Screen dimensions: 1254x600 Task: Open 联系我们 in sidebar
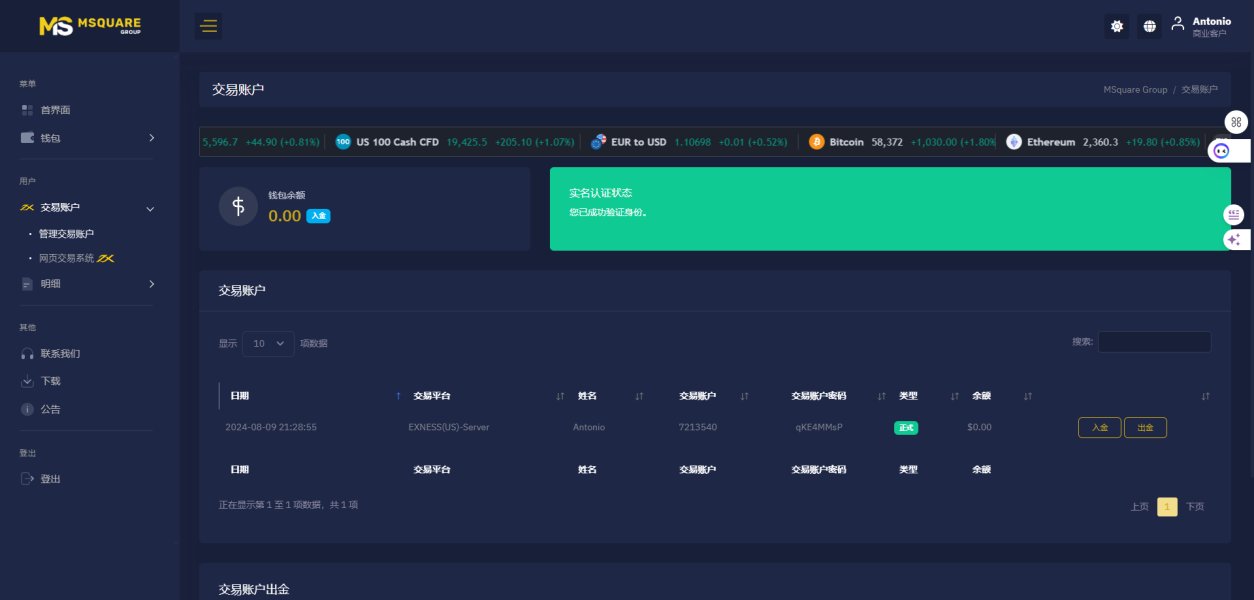click(x=60, y=354)
